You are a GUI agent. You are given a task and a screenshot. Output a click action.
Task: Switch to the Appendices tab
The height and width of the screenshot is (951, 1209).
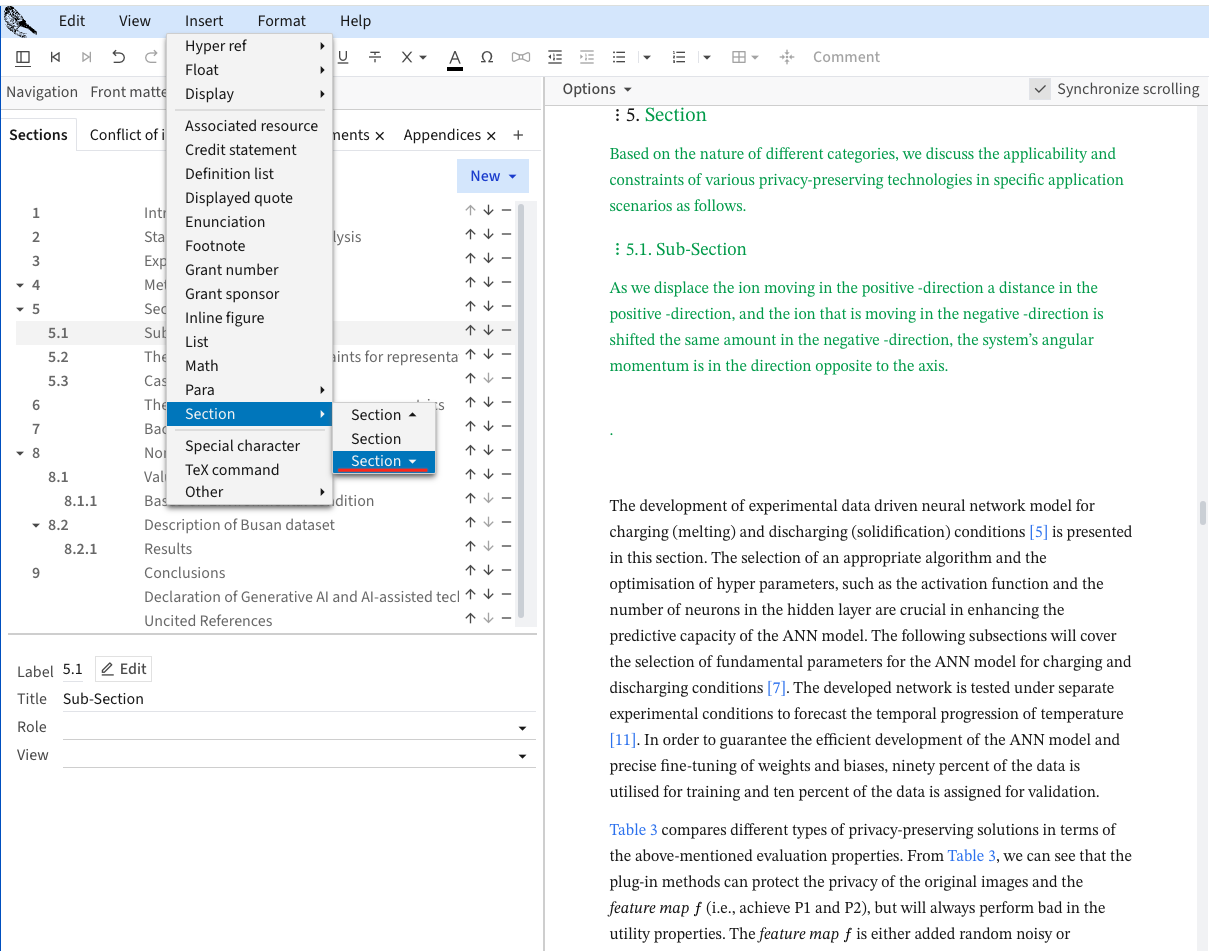tap(442, 135)
